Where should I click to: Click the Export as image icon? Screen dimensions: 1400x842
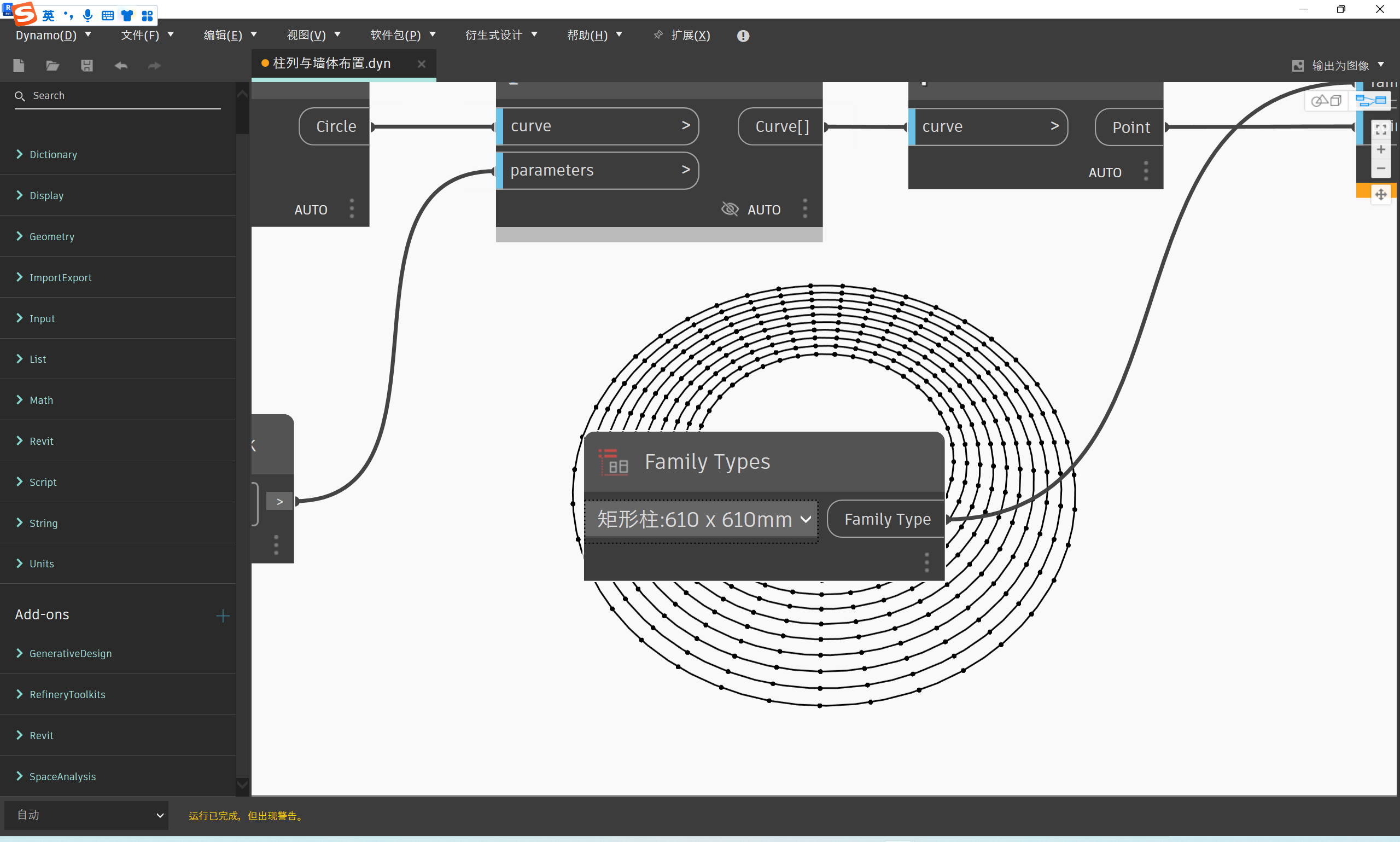click(1298, 65)
